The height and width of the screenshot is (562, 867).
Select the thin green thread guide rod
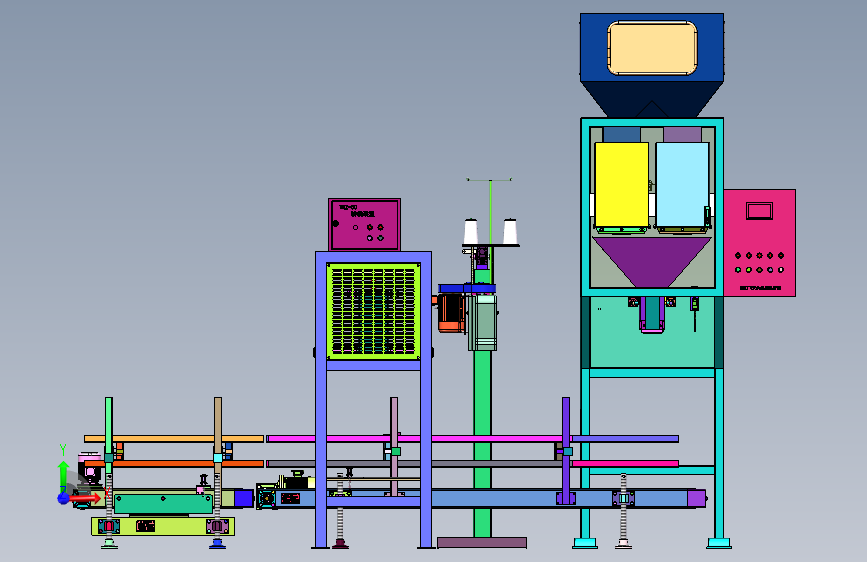tap(490, 212)
